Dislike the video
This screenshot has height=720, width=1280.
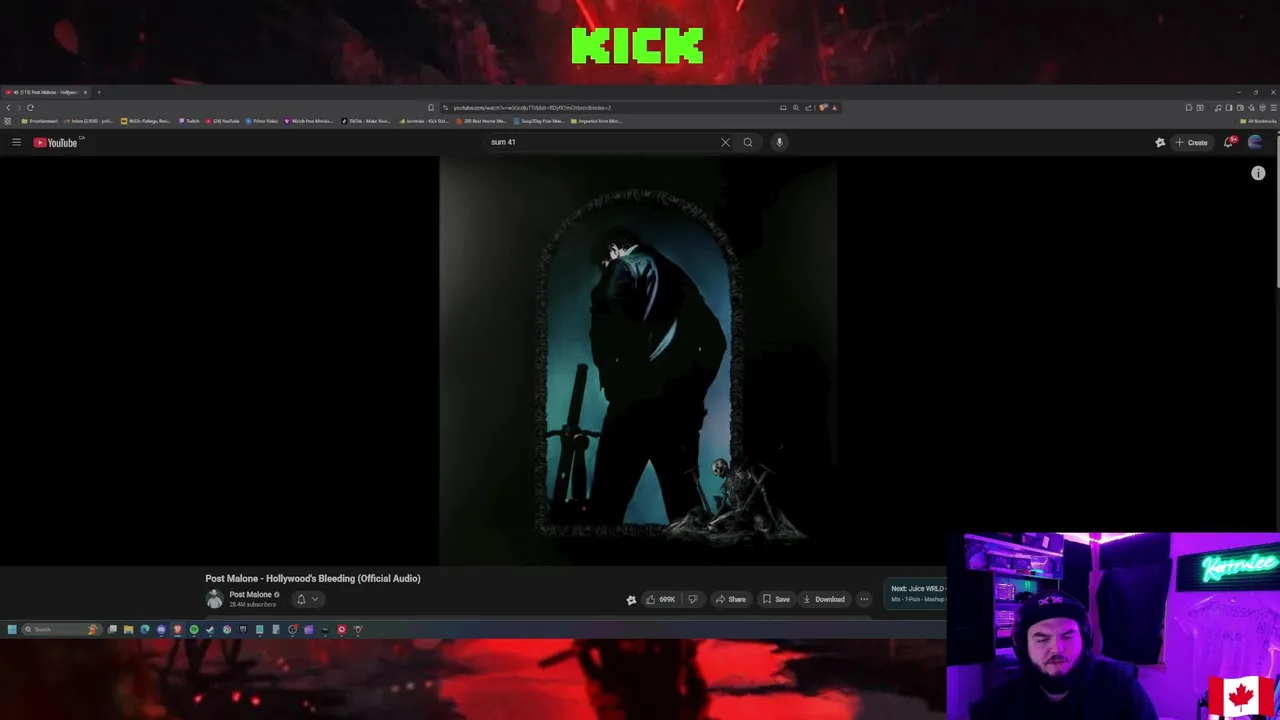[x=693, y=599]
